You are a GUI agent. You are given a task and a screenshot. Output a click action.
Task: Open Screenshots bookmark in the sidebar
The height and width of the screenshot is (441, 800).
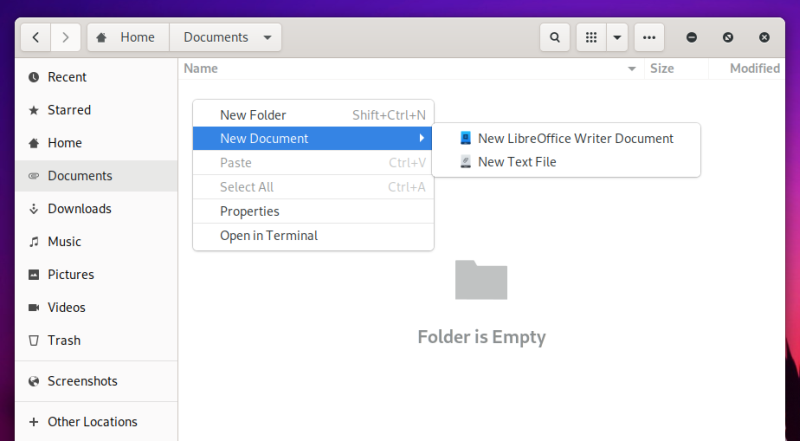[96, 381]
